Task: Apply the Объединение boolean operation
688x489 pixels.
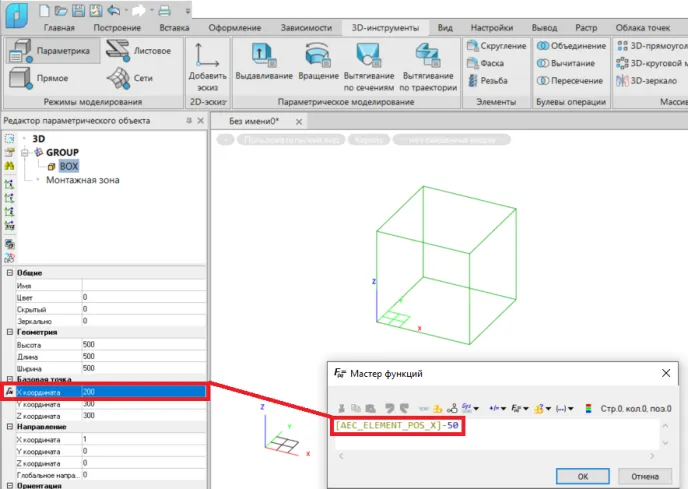Action: pyautogui.click(x=571, y=46)
